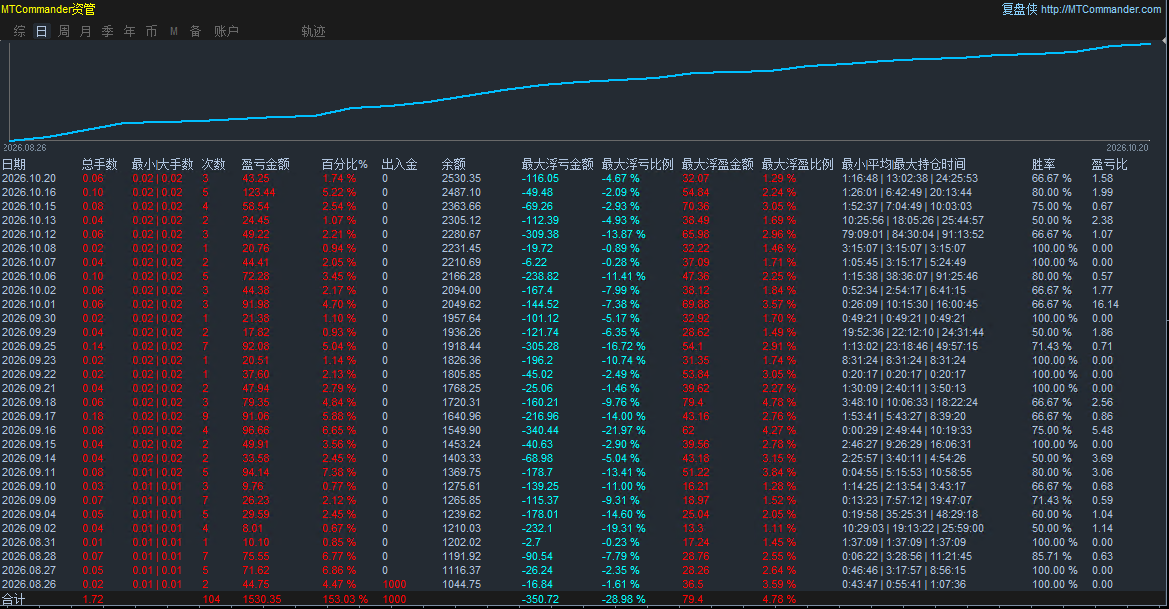Switch to the 综 summary tab
Image resolution: width=1169 pixels, height=609 pixels.
20,31
